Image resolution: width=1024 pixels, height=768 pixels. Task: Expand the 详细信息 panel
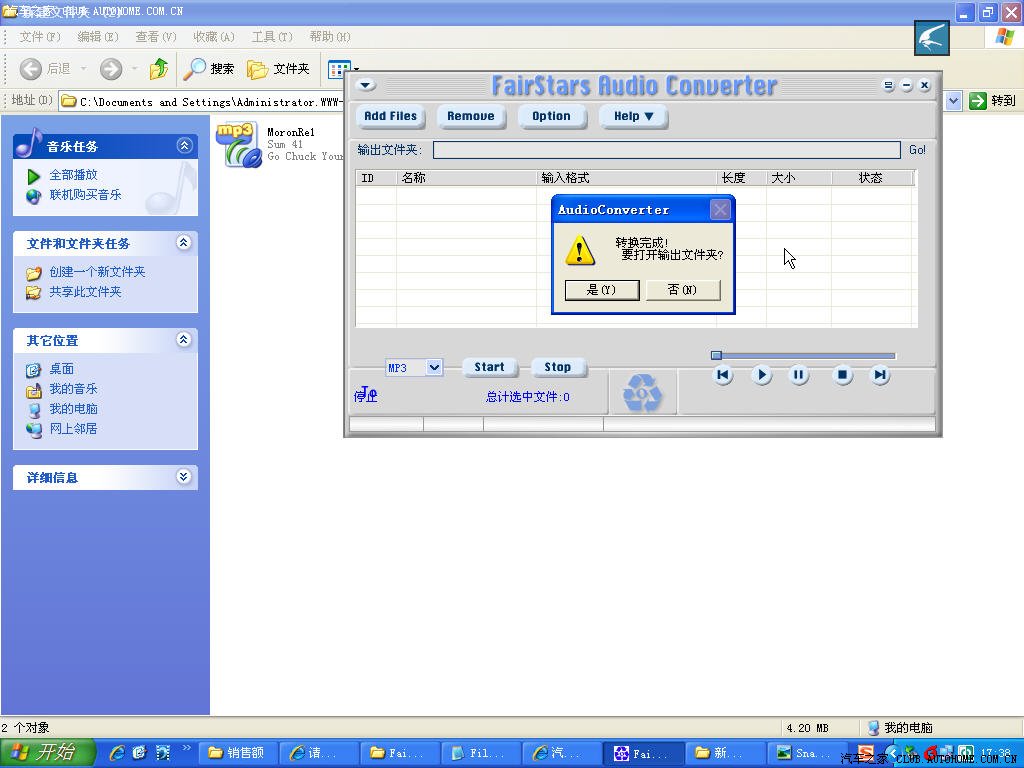(184, 477)
